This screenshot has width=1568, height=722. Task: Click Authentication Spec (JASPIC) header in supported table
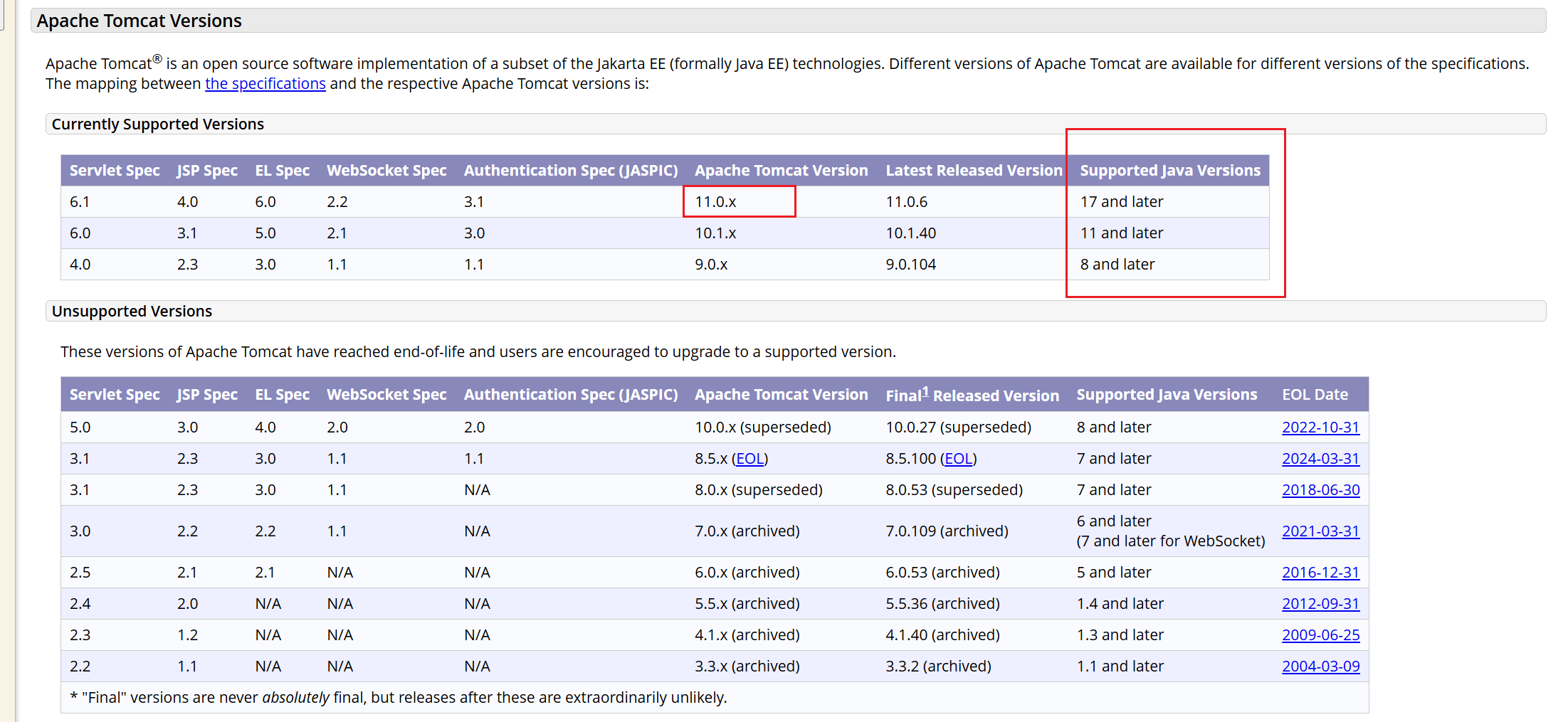(571, 171)
